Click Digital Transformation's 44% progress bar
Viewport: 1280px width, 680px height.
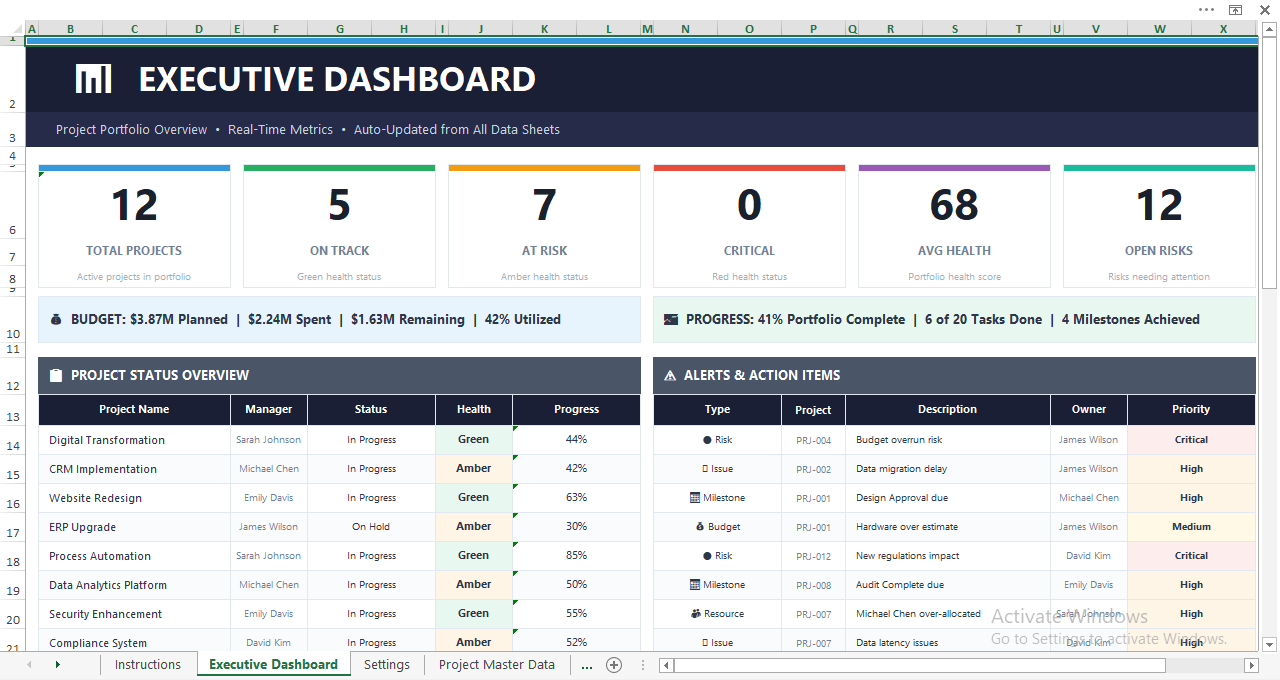576,439
